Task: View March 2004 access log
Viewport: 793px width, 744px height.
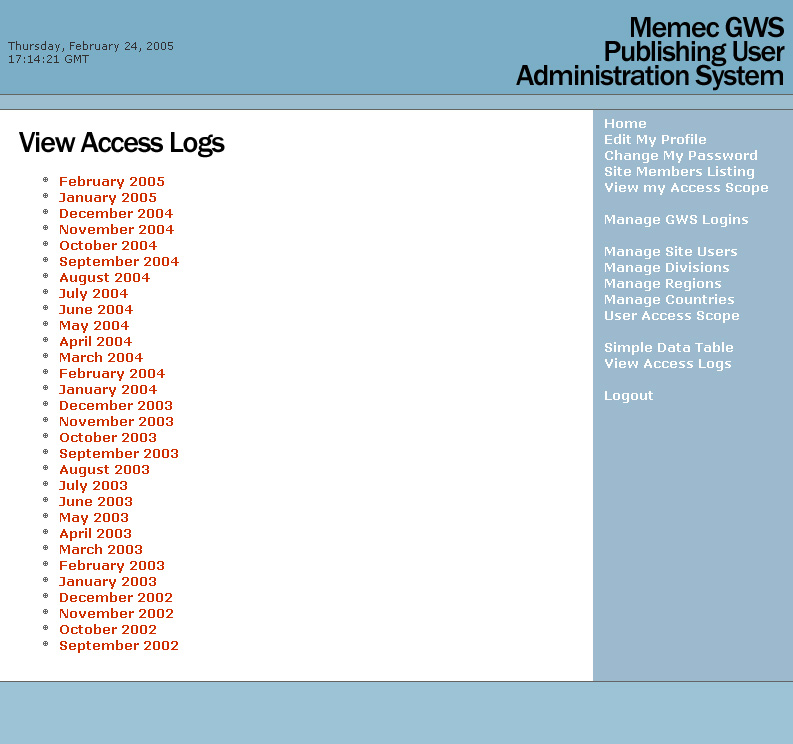Action: pos(101,357)
